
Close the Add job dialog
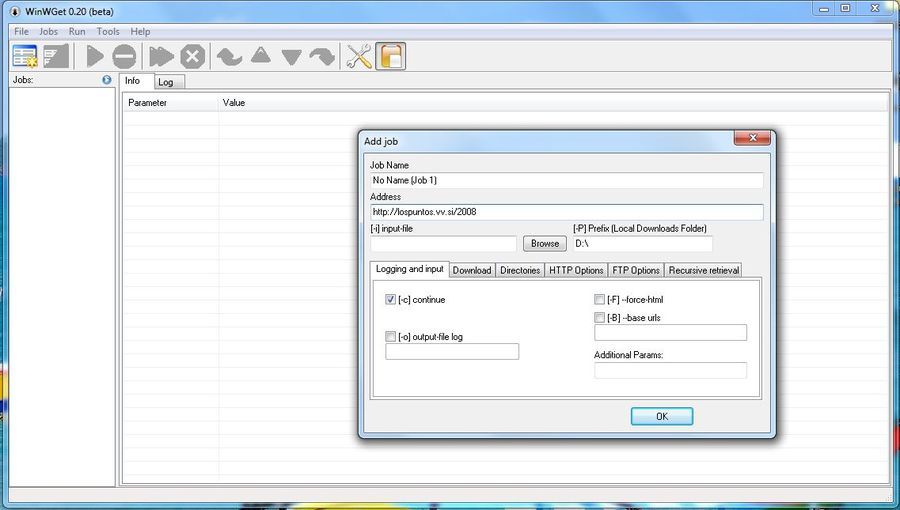[x=752, y=138]
